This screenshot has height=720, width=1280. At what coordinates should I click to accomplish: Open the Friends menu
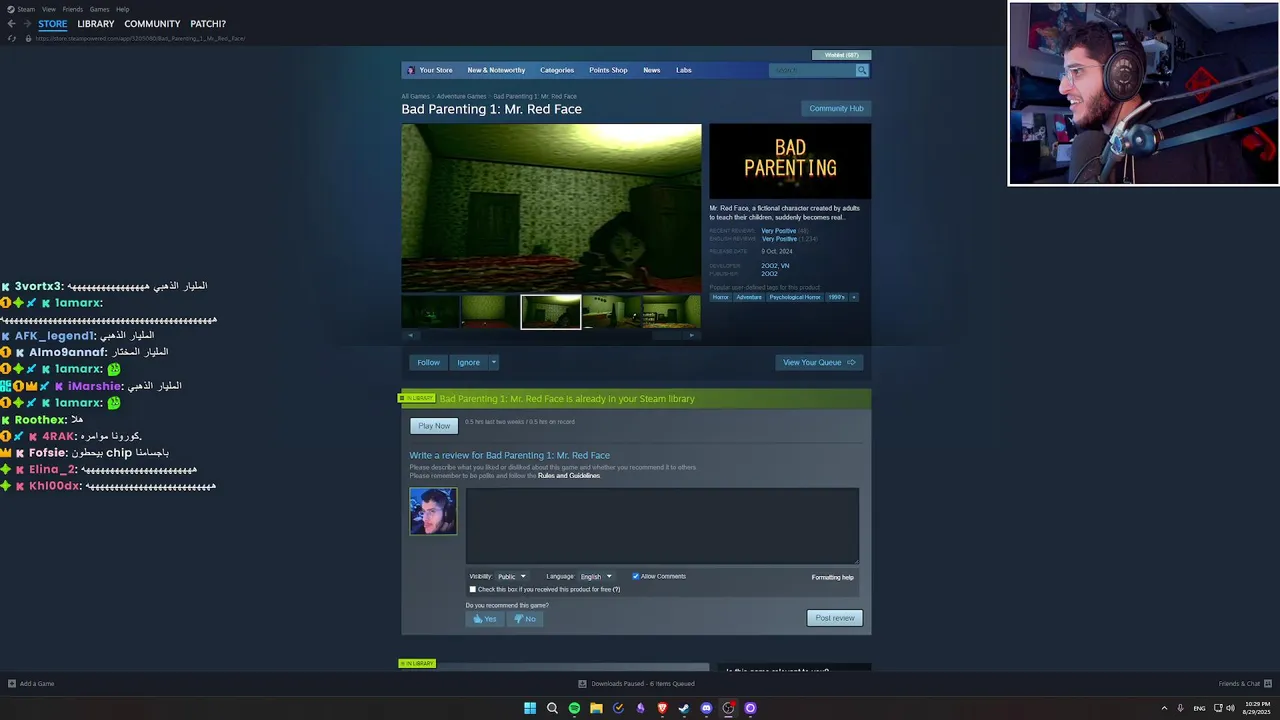click(x=72, y=9)
